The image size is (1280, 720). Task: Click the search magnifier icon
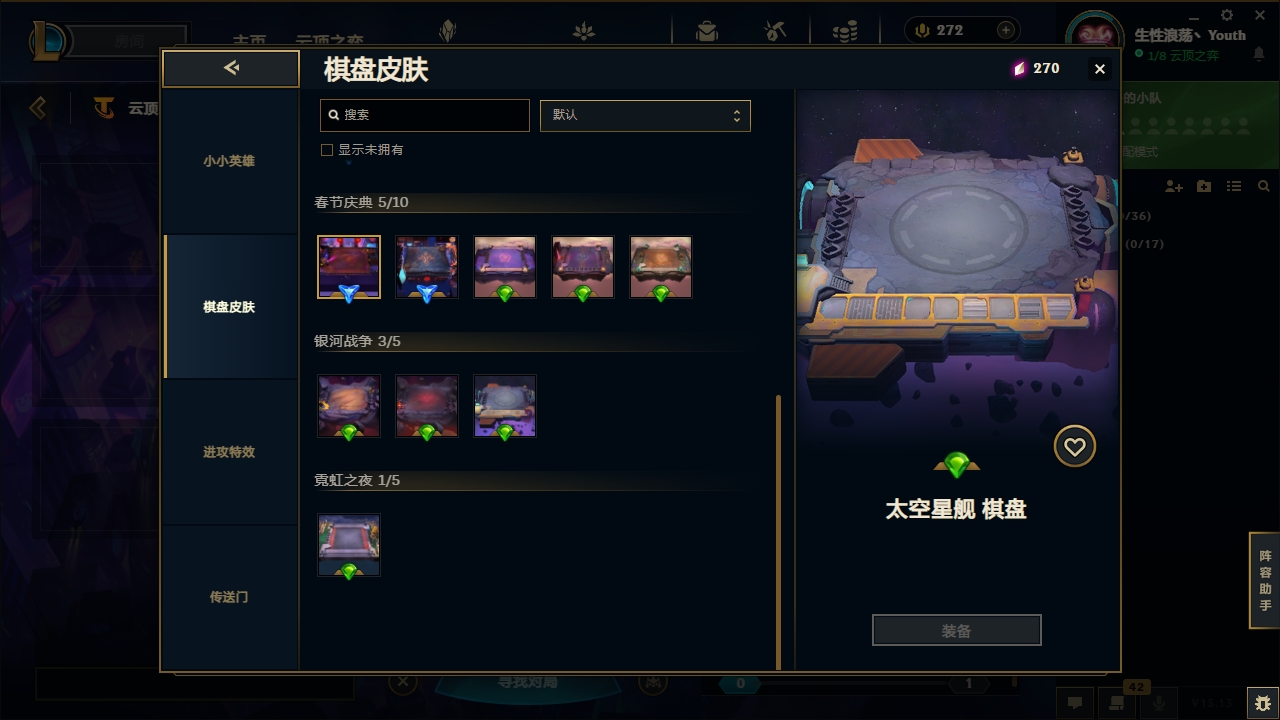pos(334,115)
